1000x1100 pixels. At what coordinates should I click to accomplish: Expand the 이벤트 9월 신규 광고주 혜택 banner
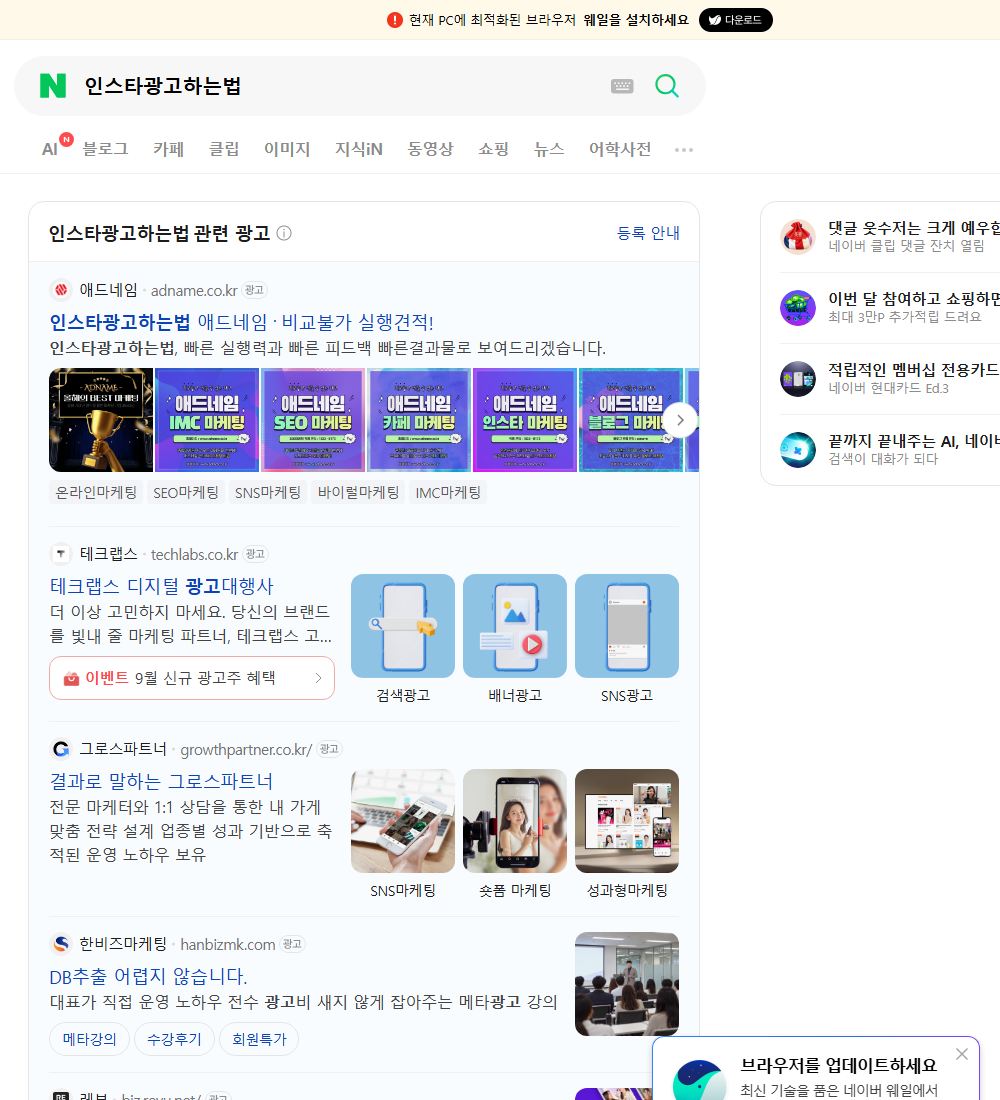coord(192,678)
